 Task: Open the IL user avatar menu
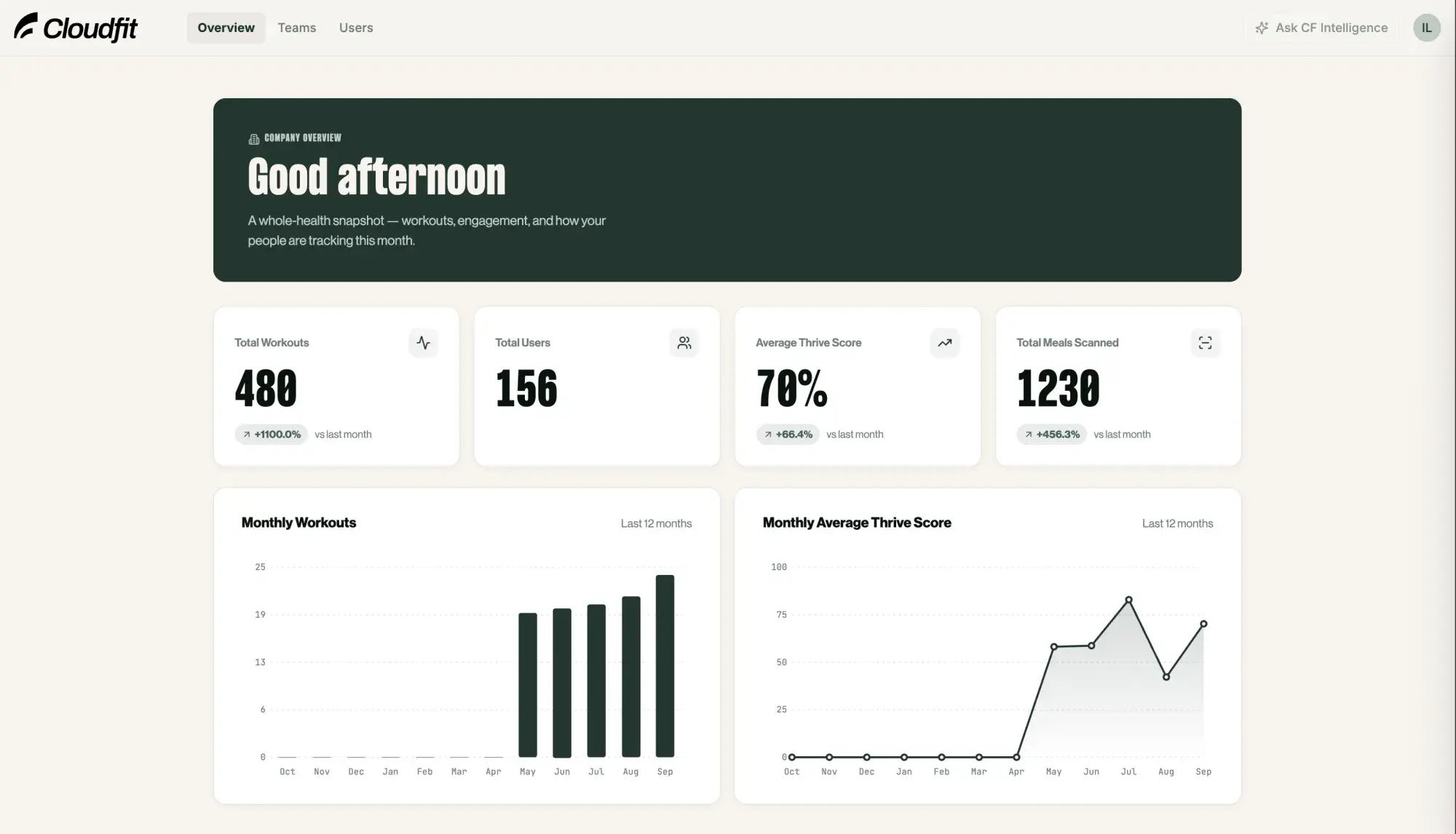pos(1426,28)
